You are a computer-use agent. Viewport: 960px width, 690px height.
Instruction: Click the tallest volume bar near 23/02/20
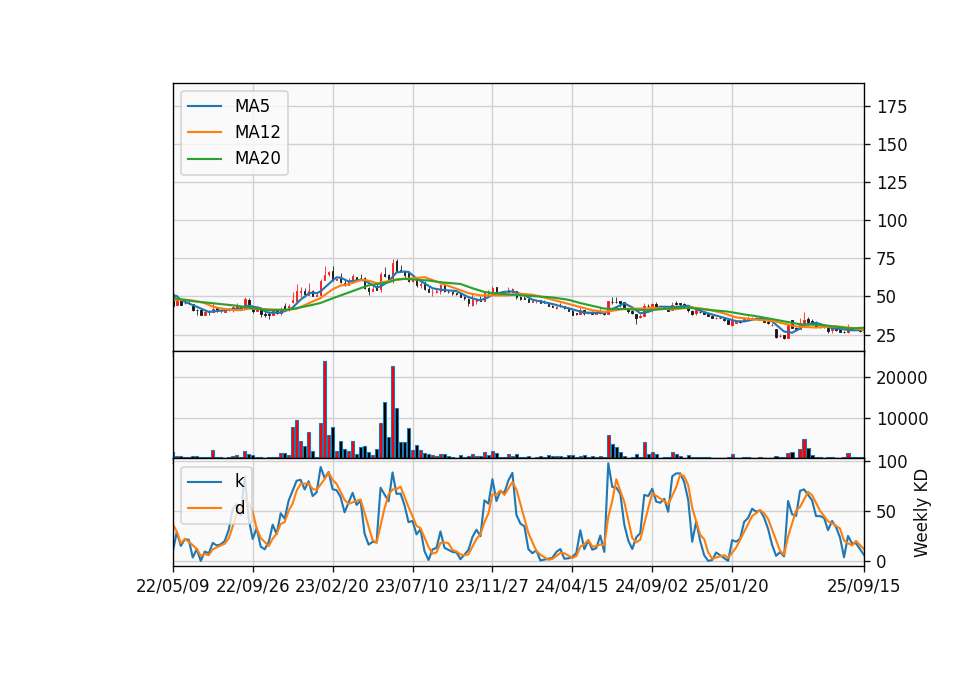coord(325,410)
